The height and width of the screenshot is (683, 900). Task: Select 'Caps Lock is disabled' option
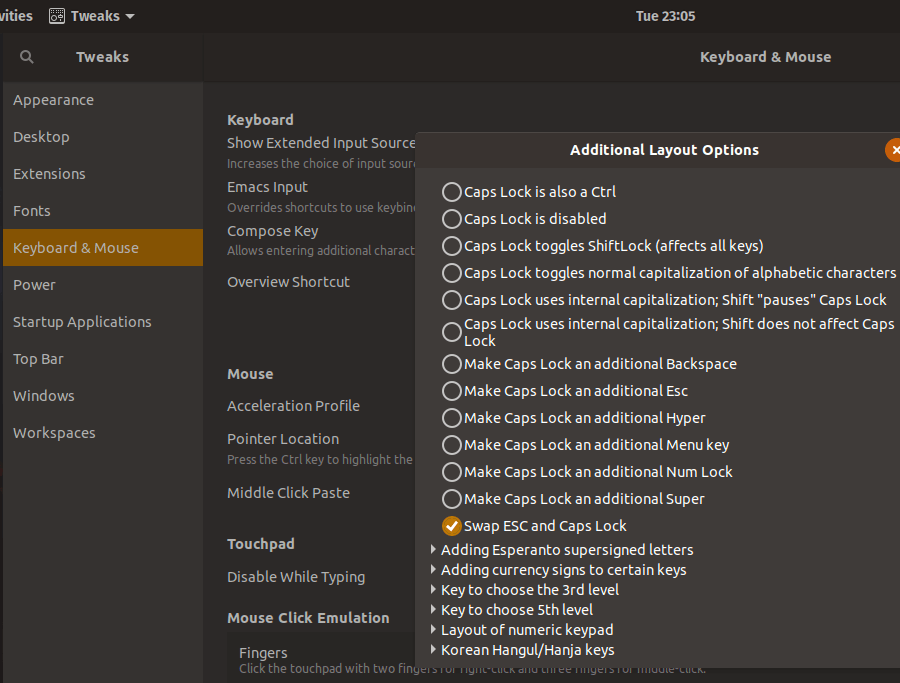click(452, 219)
